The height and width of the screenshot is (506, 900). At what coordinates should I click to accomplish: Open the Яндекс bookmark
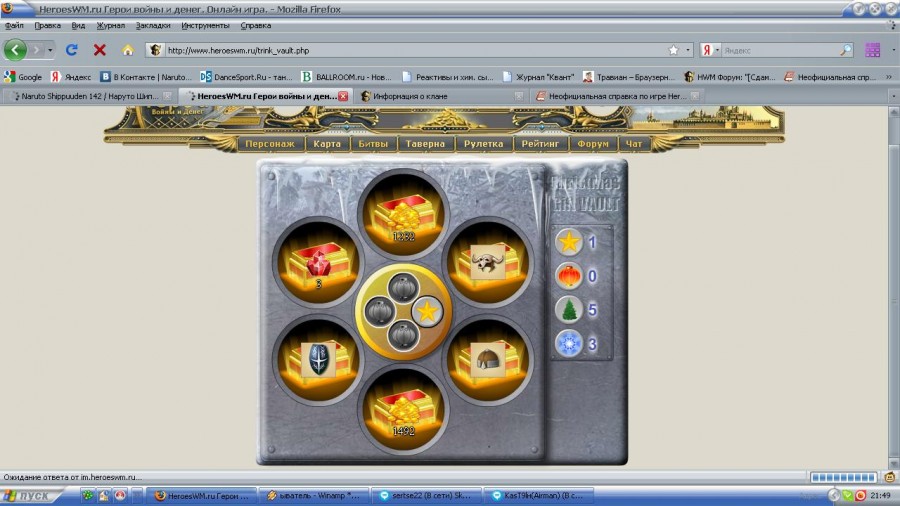coord(71,76)
